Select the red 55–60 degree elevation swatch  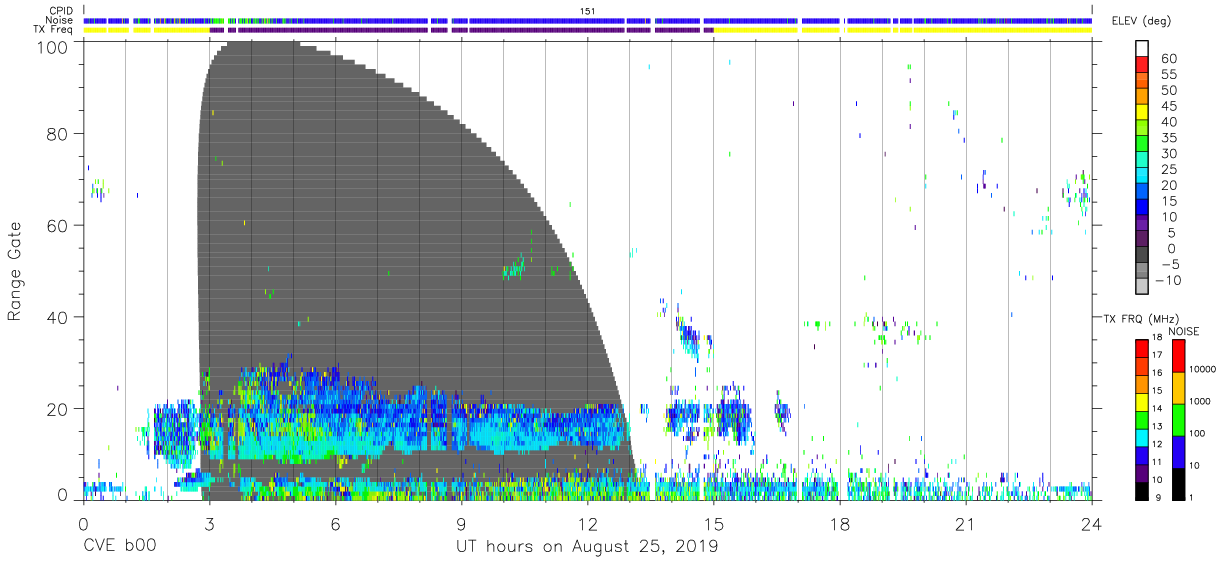coord(1143,66)
